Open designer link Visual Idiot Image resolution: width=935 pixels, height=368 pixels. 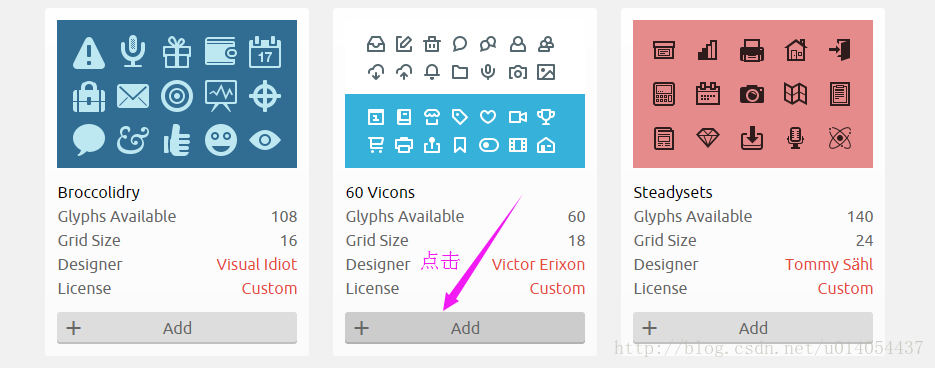(256, 264)
